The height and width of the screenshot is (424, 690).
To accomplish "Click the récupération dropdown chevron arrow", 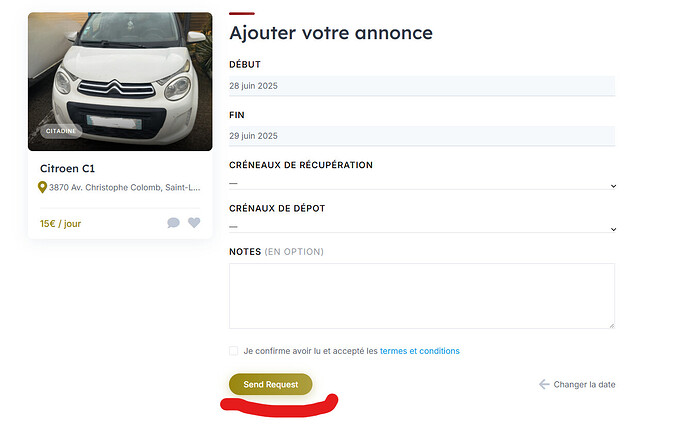I will click(x=613, y=186).
